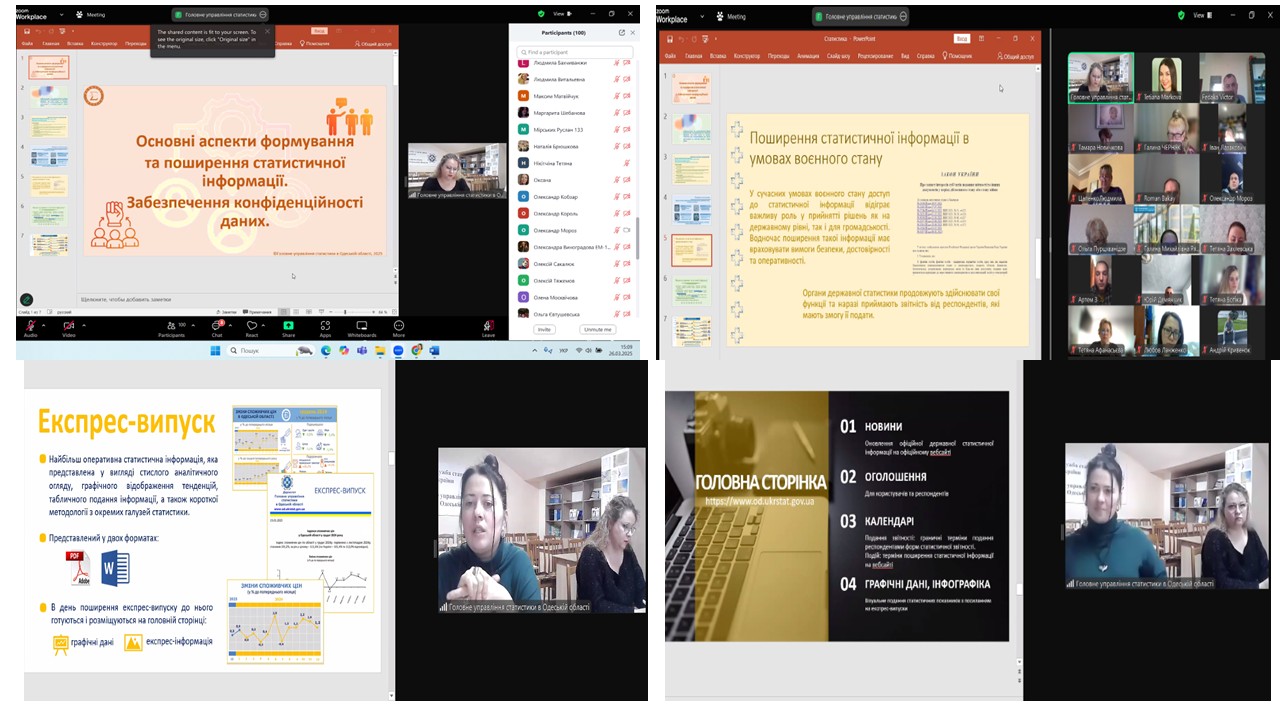Click the Leave meeting button
Image resolution: width=1280 pixels, height=720 pixels.
point(489,327)
